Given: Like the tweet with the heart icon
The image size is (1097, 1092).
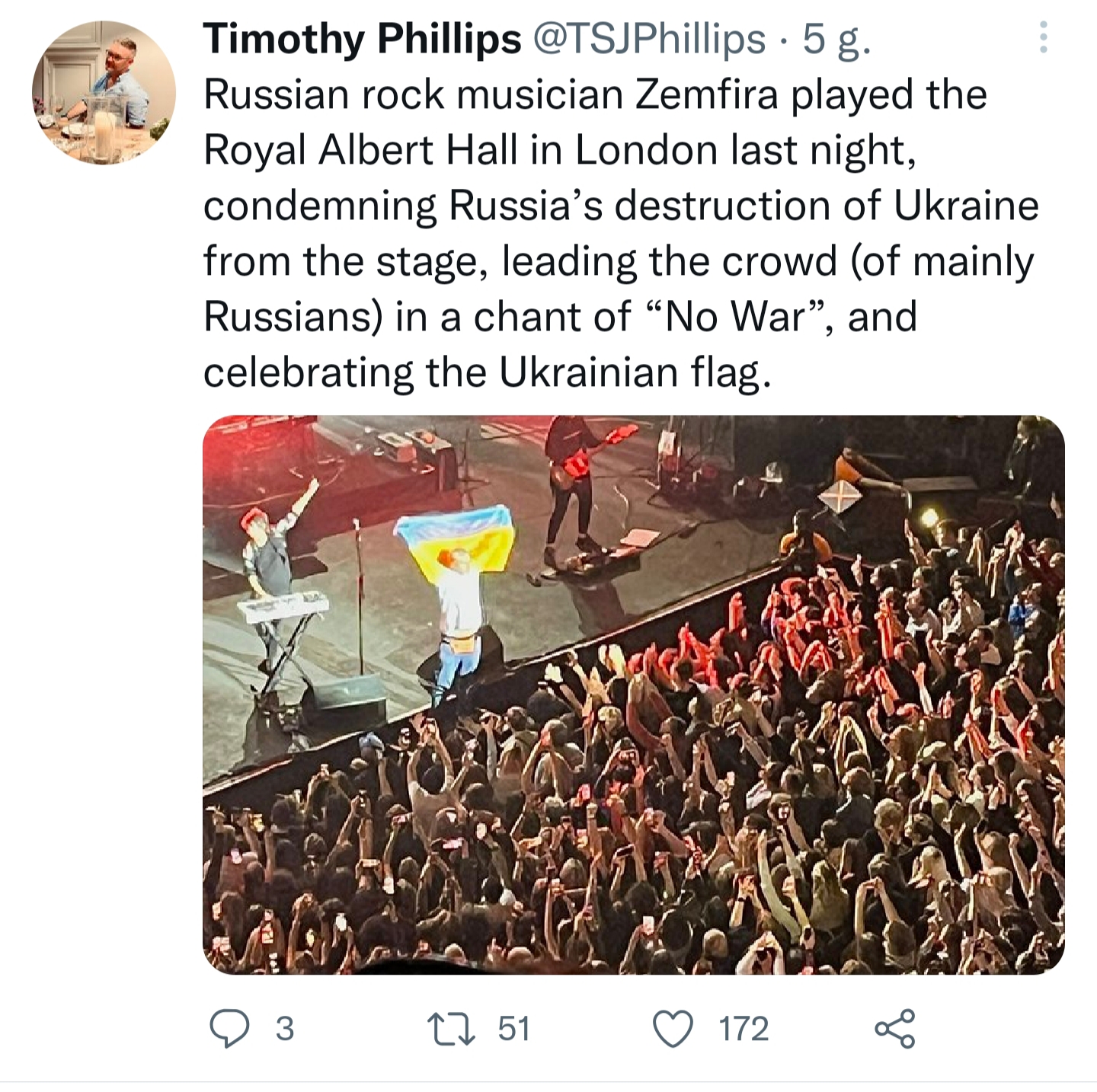Looking at the screenshot, I should 673,1028.
